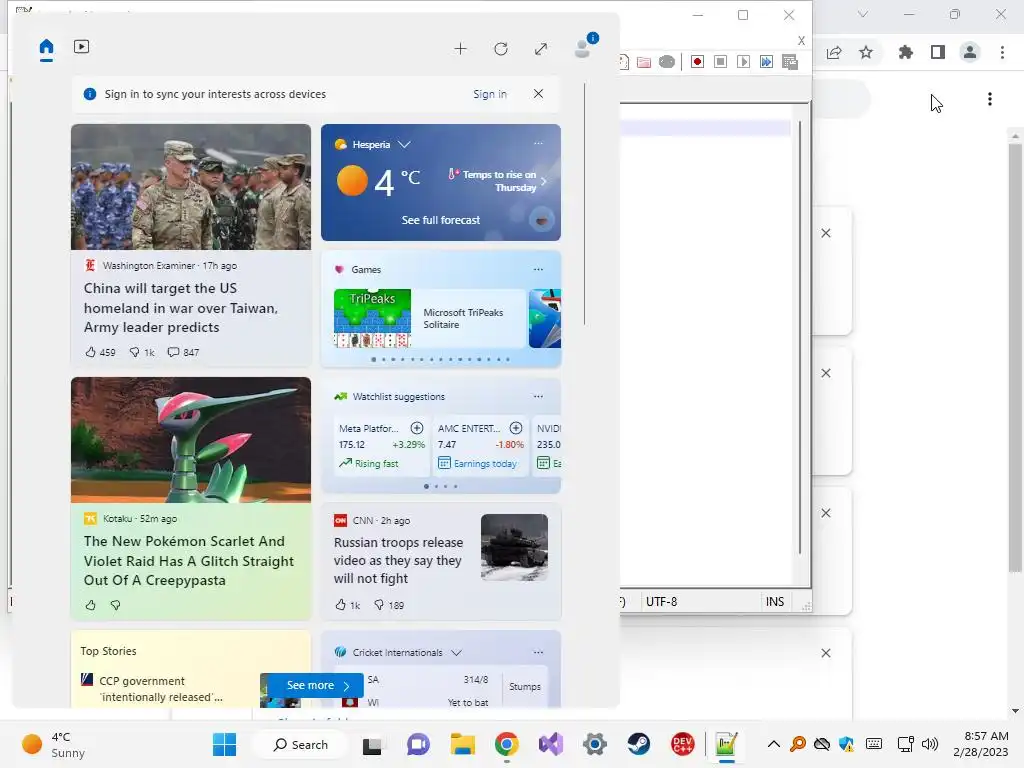Expand the Hesperia location dropdown
Image resolution: width=1024 pixels, height=768 pixels.
tap(404, 144)
